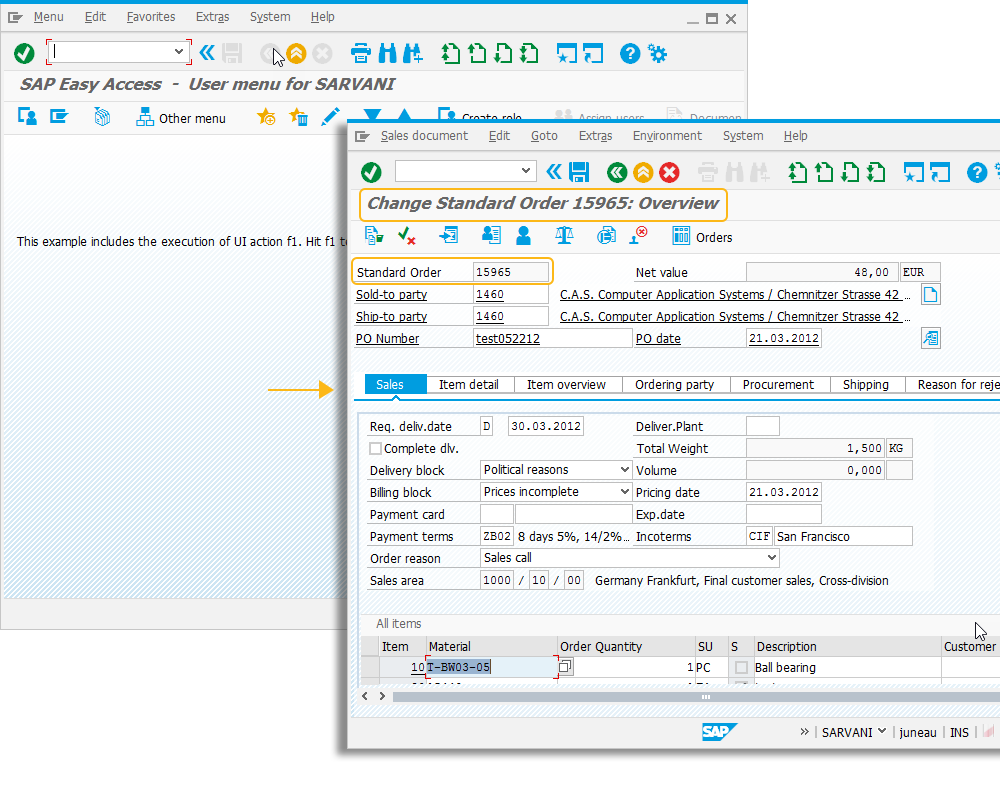Image resolution: width=1000 pixels, height=800 pixels.
Task: Expand the status bar double chevron
Action: (x=804, y=732)
